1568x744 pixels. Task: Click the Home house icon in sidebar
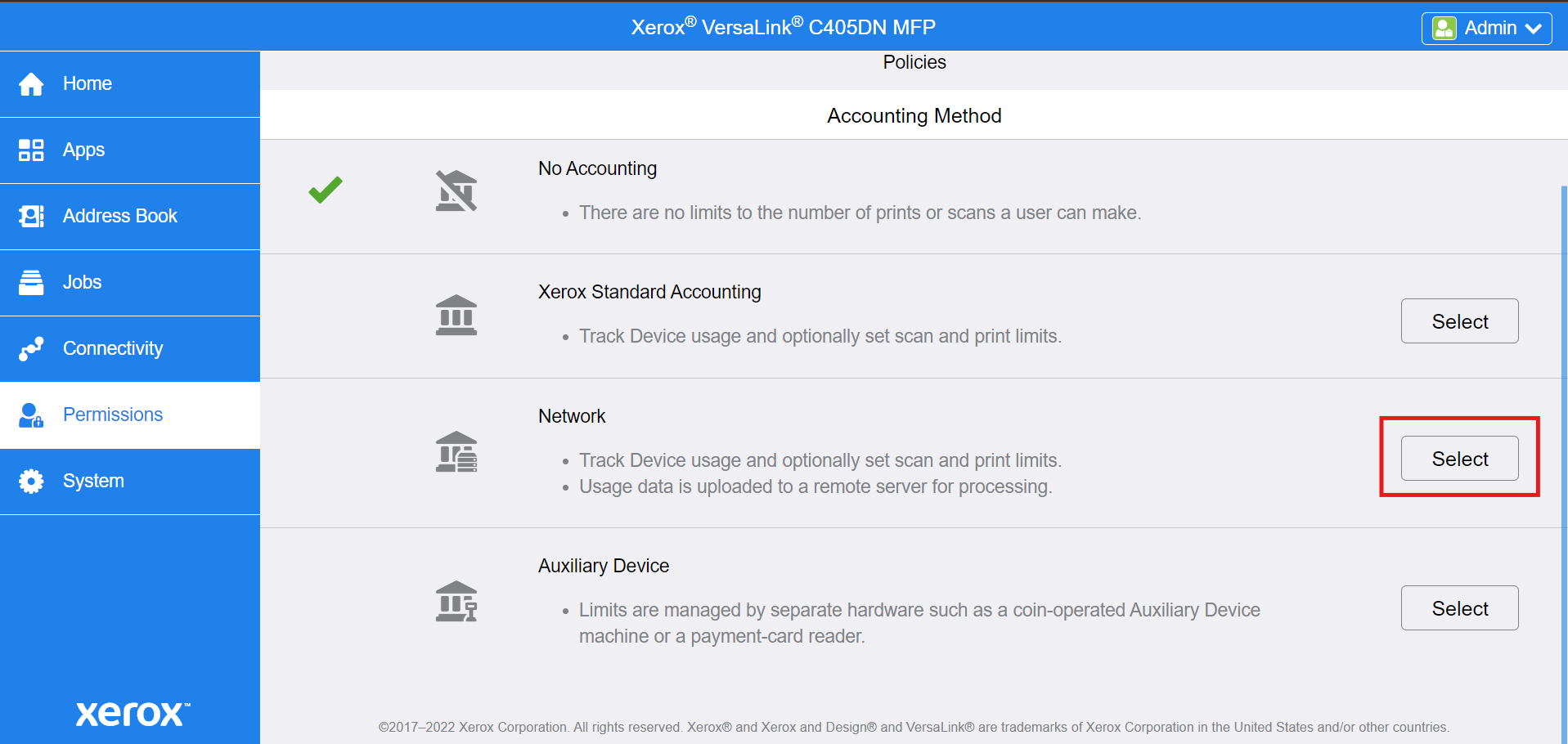tap(31, 84)
